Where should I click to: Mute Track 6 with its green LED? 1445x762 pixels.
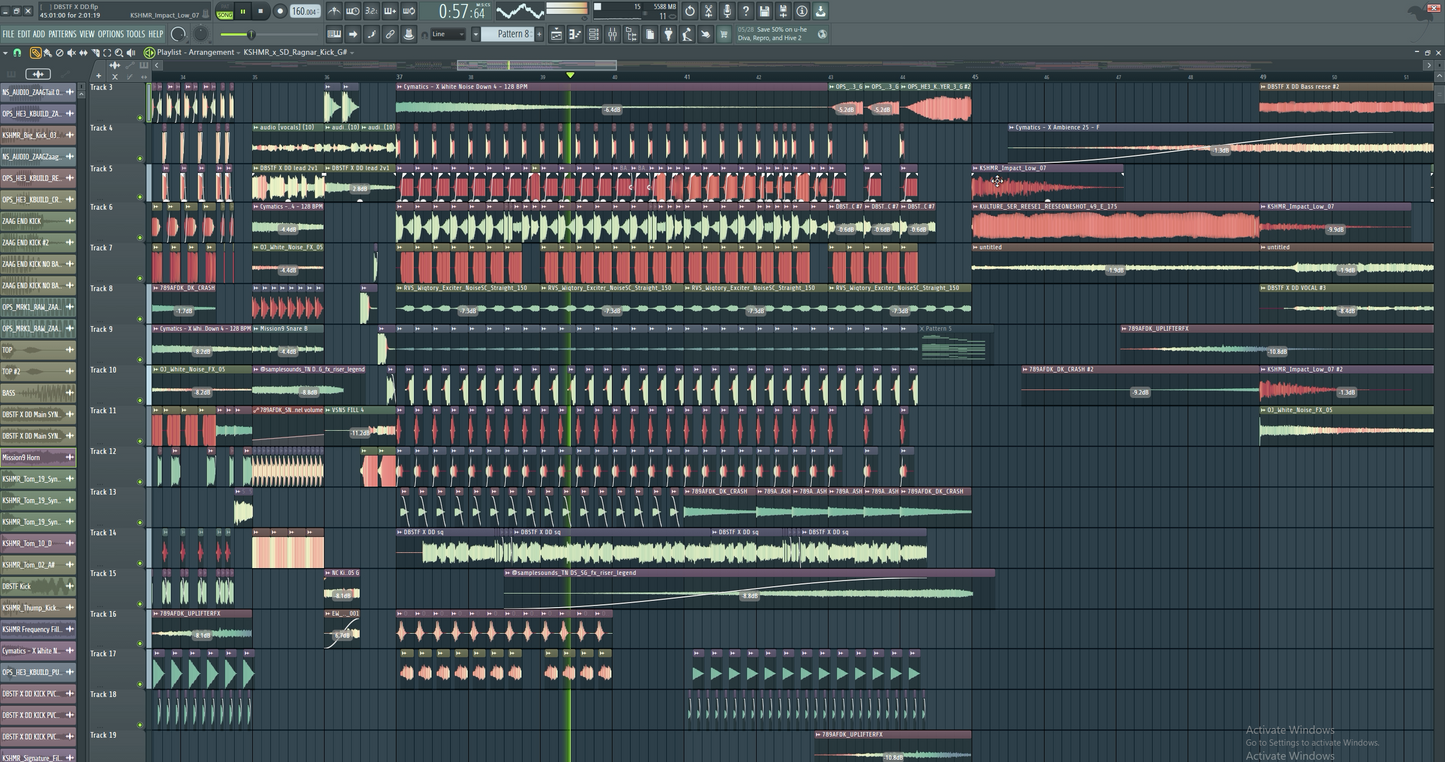click(140, 238)
